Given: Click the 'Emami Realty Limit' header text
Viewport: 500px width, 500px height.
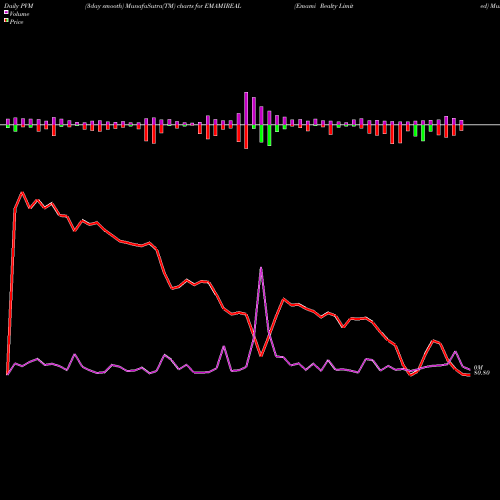Looking at the screenshot, I should [x=323, y=6].
